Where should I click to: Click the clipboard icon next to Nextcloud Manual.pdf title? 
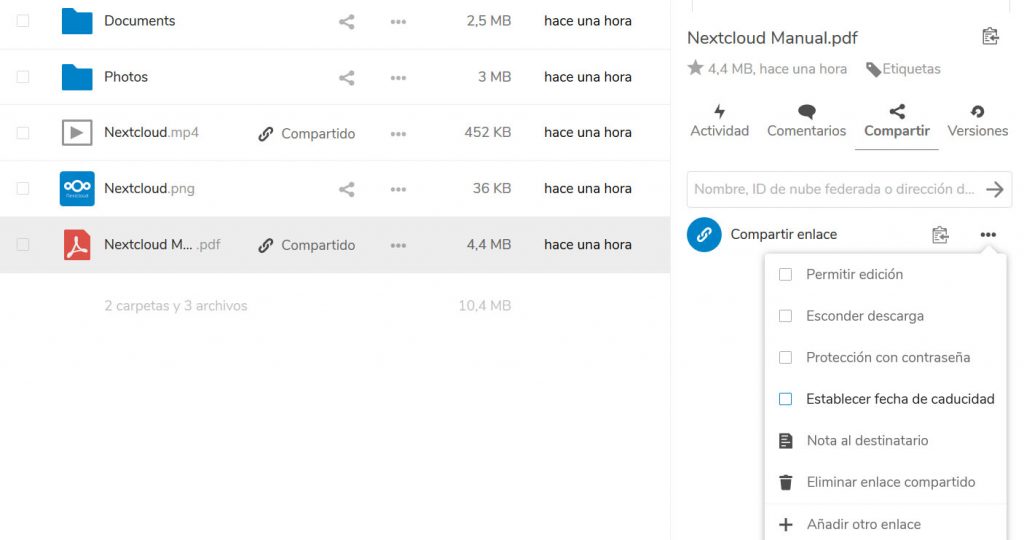(990, 37)
